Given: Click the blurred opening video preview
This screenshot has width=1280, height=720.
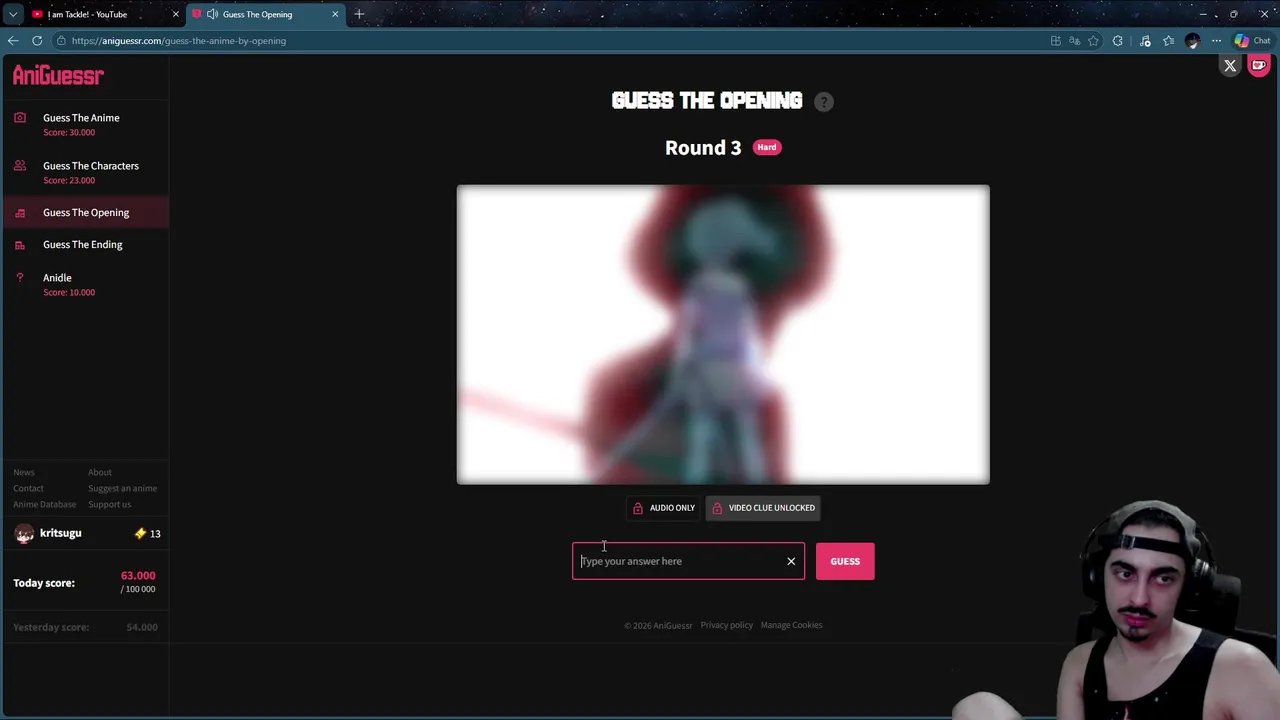Looking at the screenshot, I should click(x=723, y=334).
